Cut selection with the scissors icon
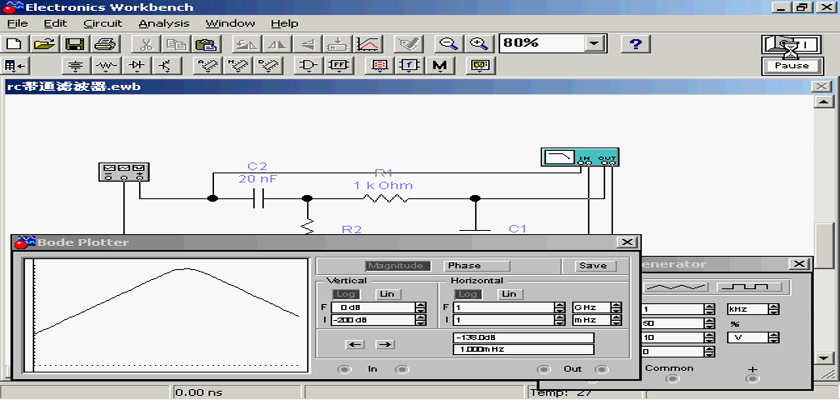Viewport: 840px width, 400px height. pos(145,44)
